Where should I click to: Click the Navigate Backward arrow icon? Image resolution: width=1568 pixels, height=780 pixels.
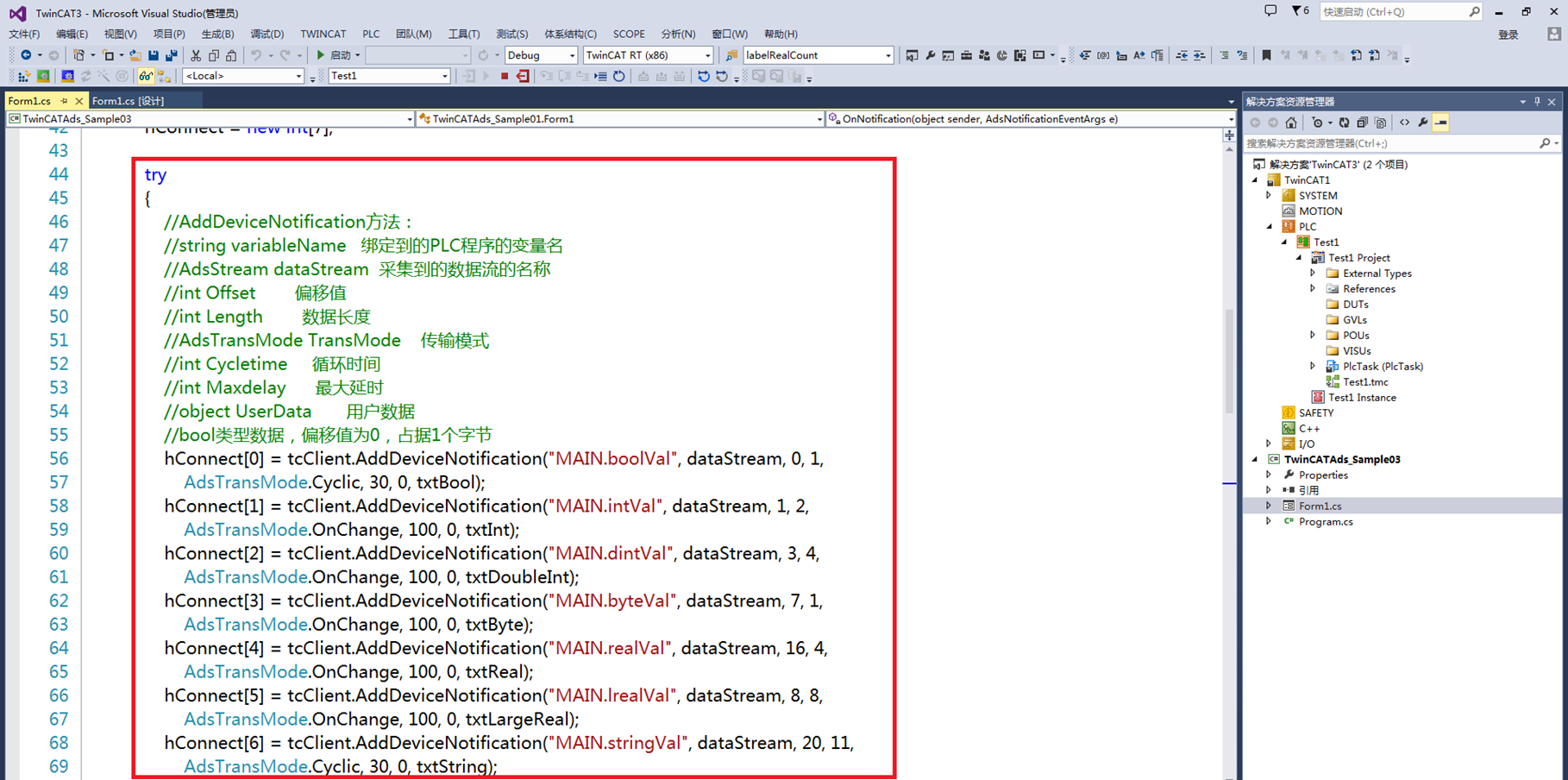pos(26,55)
